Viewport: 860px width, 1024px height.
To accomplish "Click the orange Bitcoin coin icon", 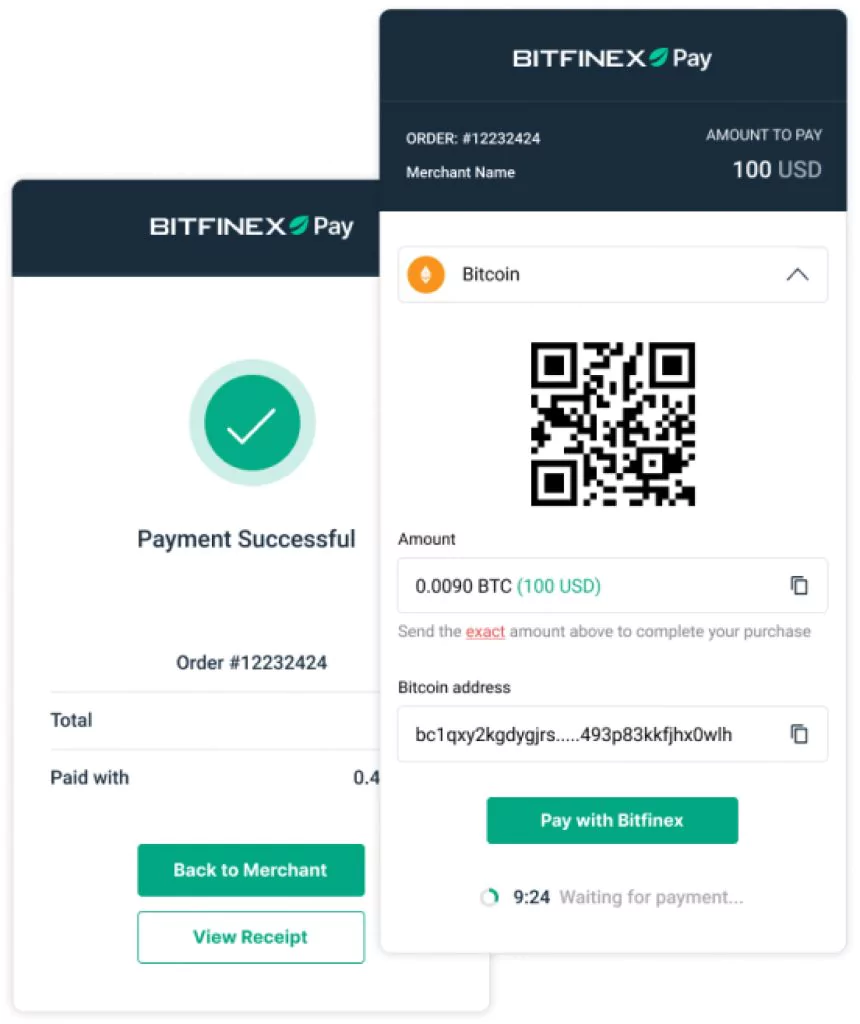I will (x=426, y=274).
